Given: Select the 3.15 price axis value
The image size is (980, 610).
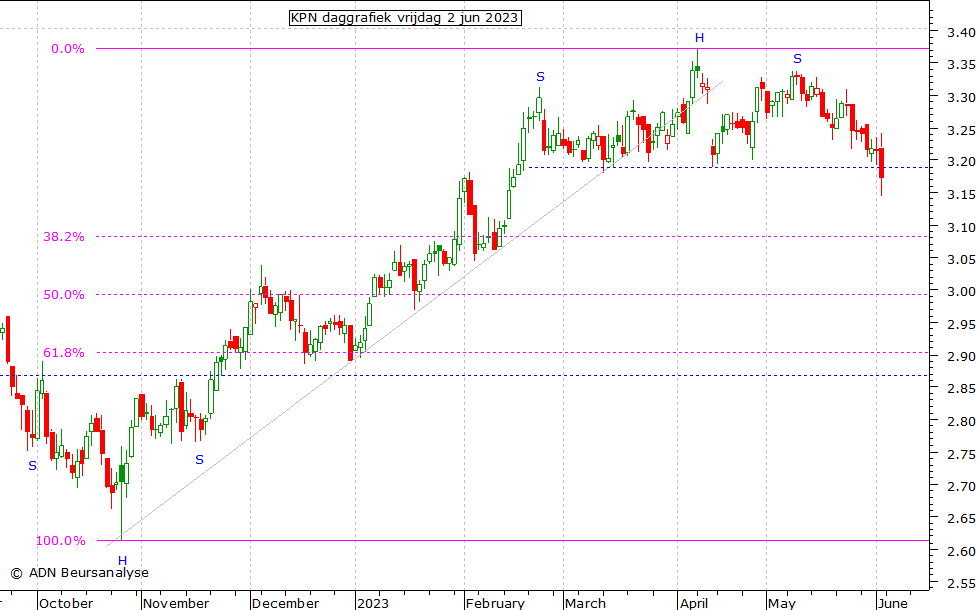Looking at the screenshot, I should 961,195.
